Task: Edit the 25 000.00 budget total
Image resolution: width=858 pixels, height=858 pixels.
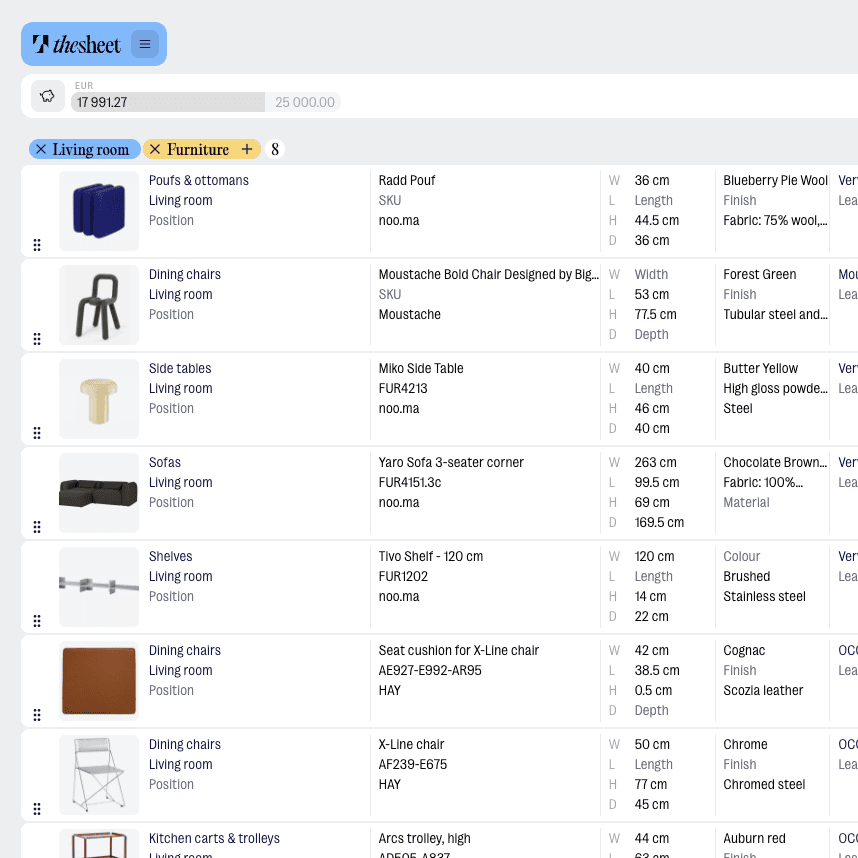Action: point(305,102)
